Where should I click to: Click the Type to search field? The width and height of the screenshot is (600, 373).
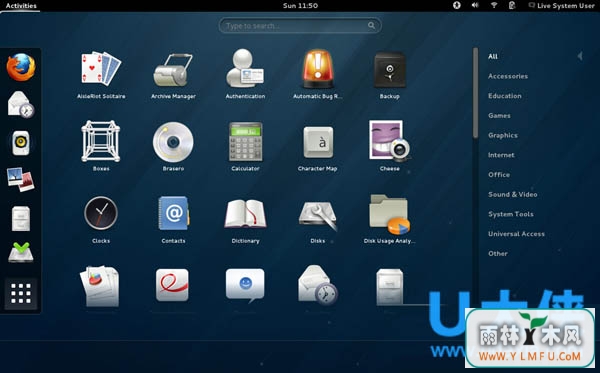point(300,26)
